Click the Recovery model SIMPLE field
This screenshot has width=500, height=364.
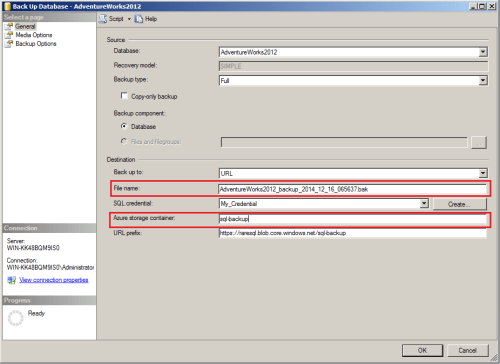click(354, 66)
